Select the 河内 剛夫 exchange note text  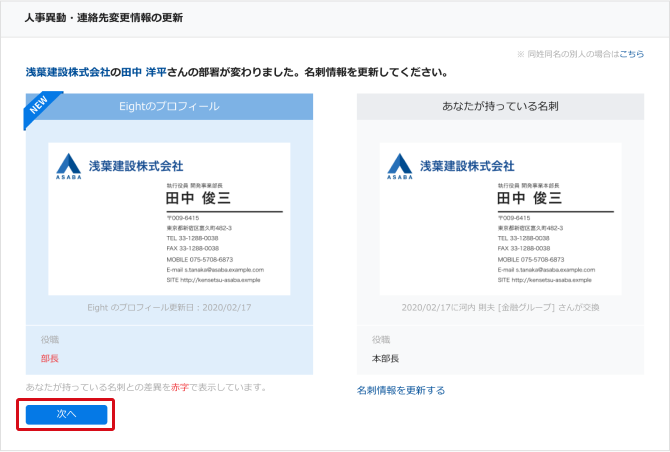[x=500, y=307]
